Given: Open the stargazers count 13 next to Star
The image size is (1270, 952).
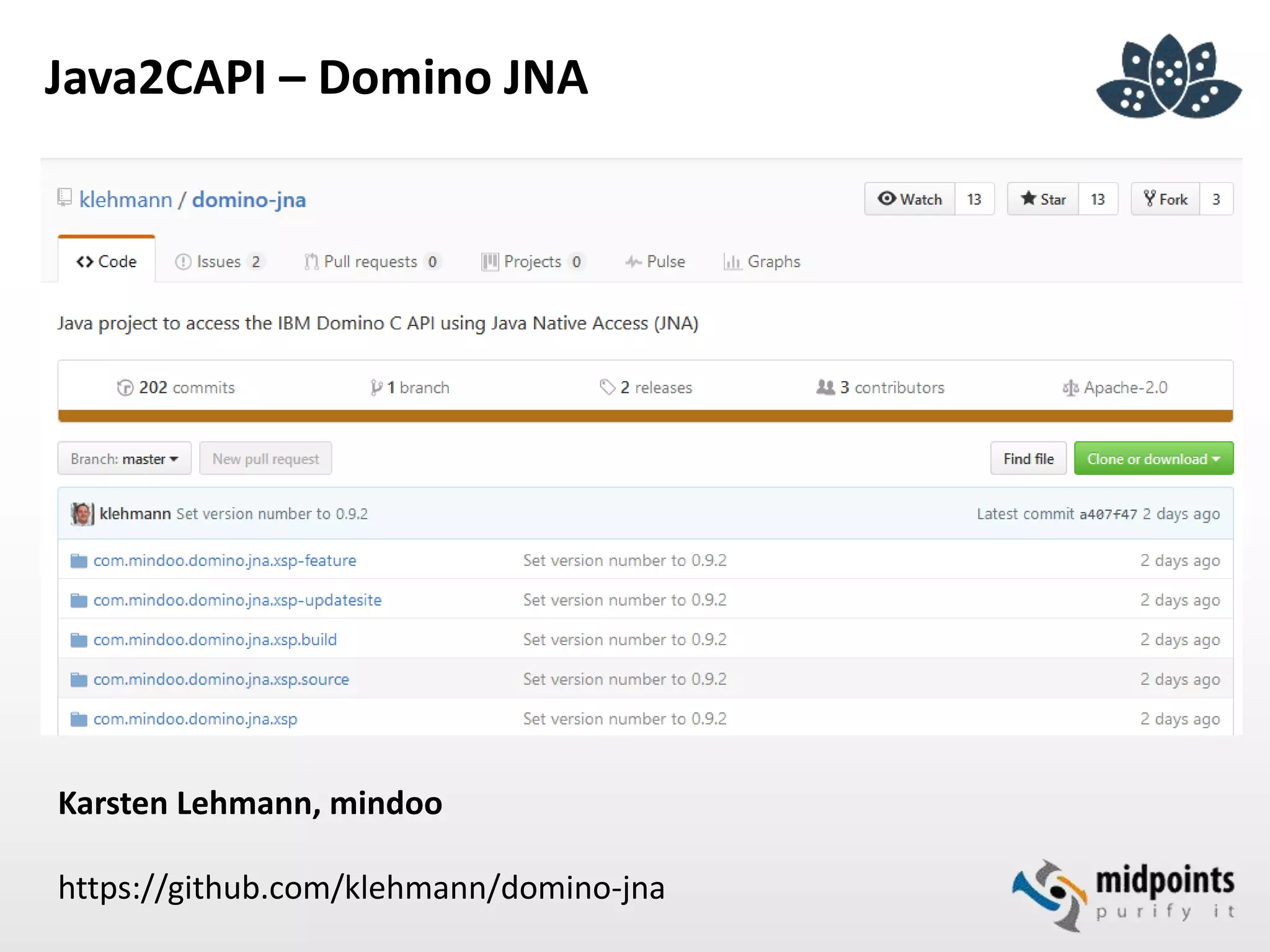Looking at the screenshot, I should (1098, 199).
